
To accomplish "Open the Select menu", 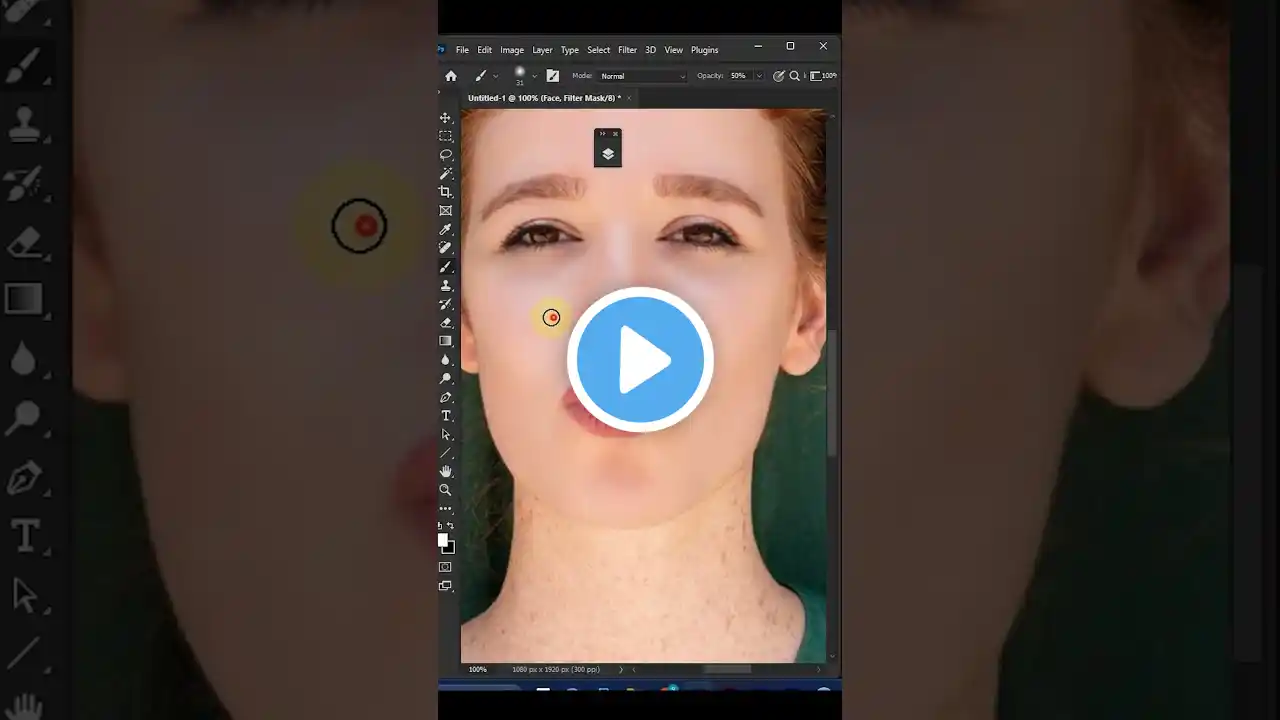I will [x=598, y=49].
